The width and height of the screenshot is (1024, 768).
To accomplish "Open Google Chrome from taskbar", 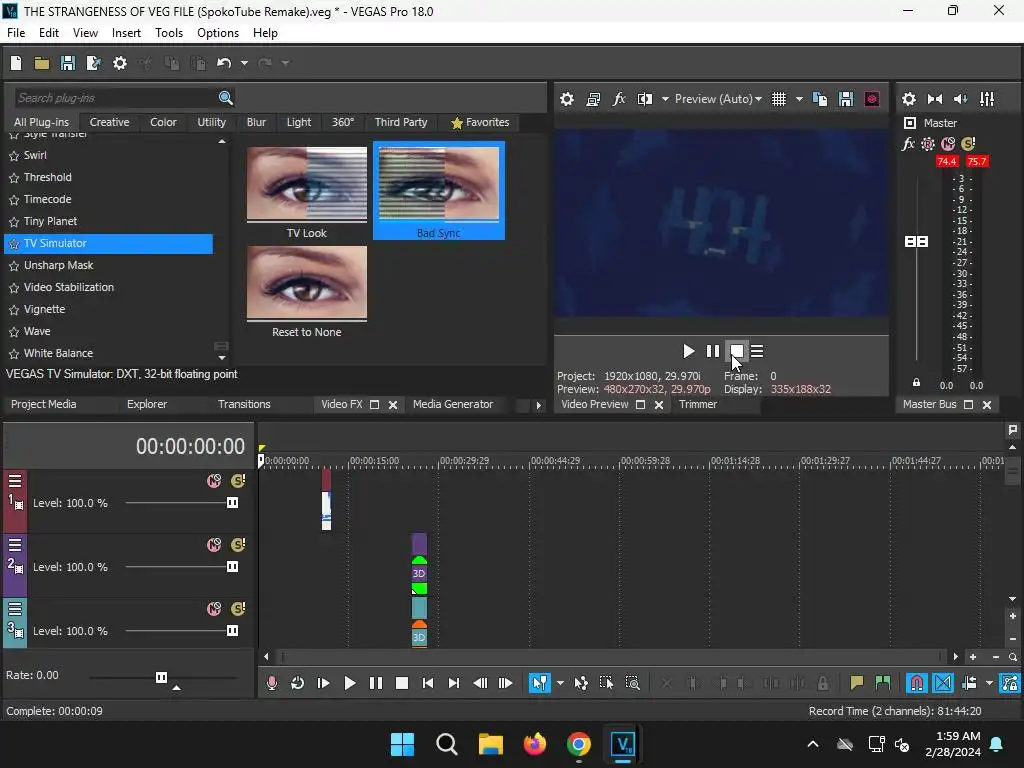I will coord(579,744).
